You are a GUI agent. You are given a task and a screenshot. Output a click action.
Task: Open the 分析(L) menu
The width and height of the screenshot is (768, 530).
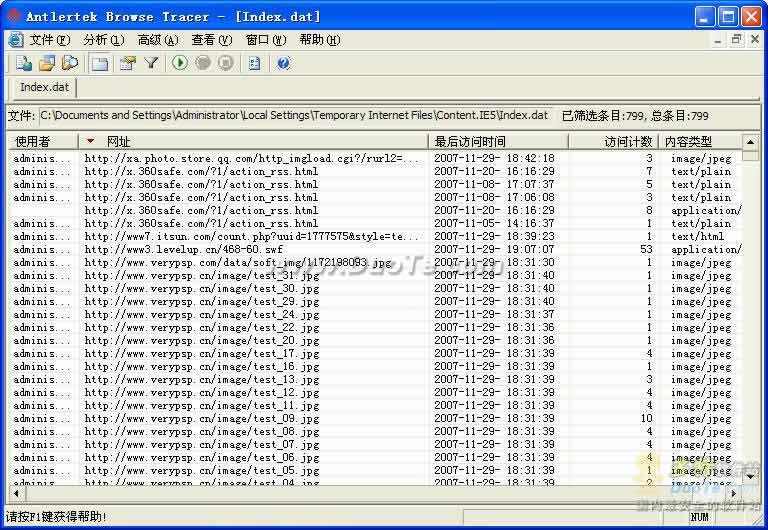pyautogui.click(x=103, y=40)
